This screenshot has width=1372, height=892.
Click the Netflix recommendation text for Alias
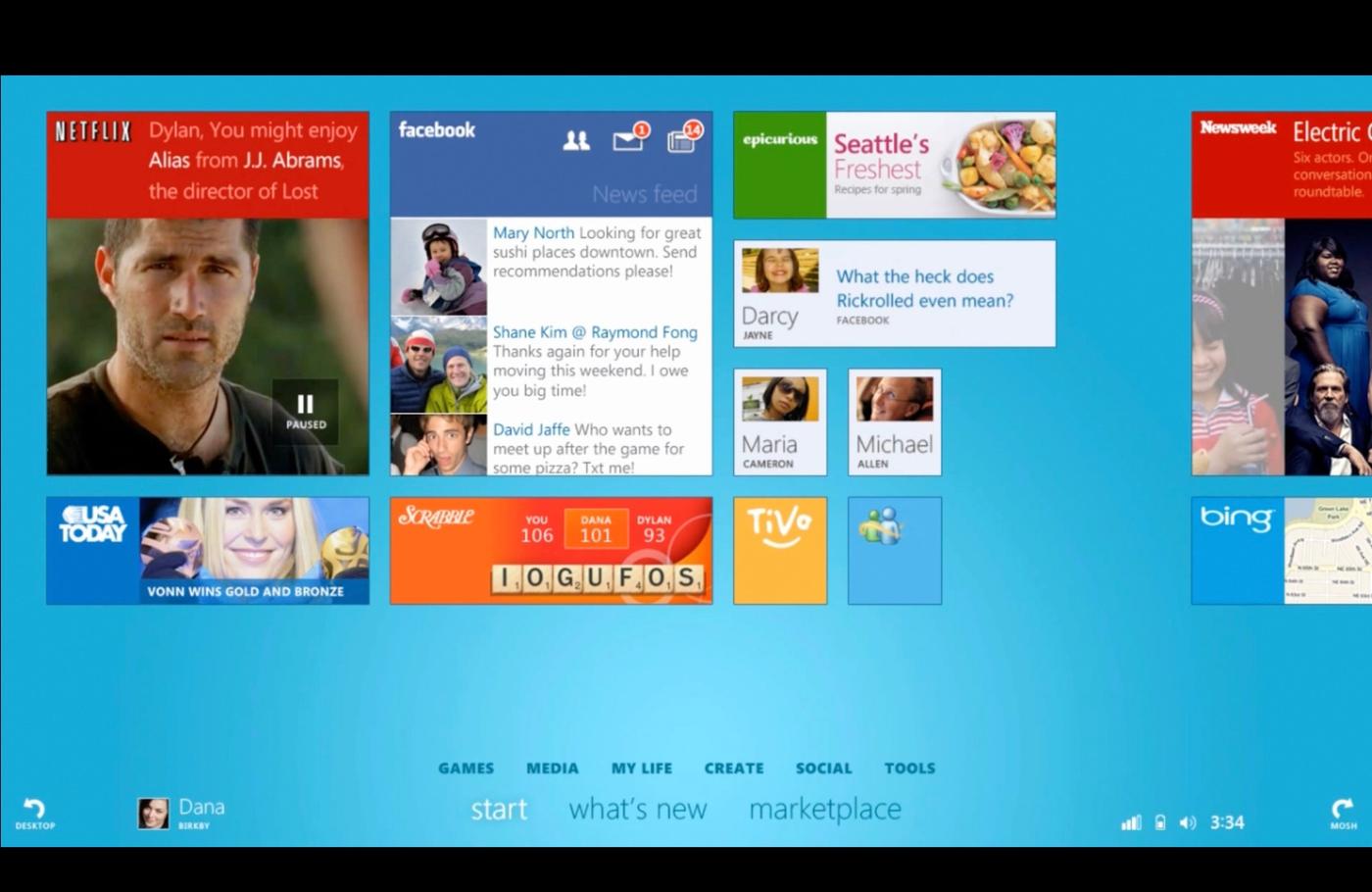click(x=253, y=160)
